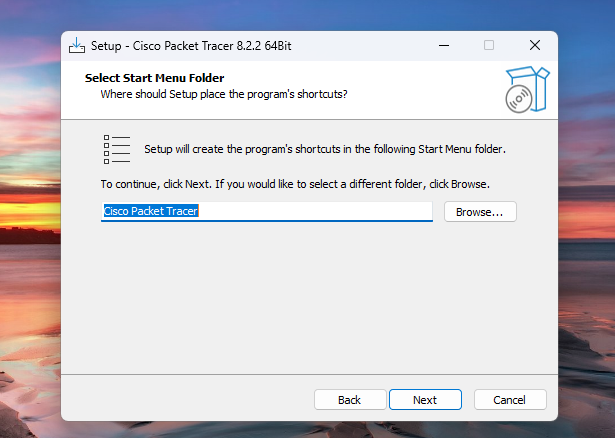Viewport: 615px width, 438px height.
Task: Close the Cisco Packet Tracer setup window
Action: tap(535, 45)
